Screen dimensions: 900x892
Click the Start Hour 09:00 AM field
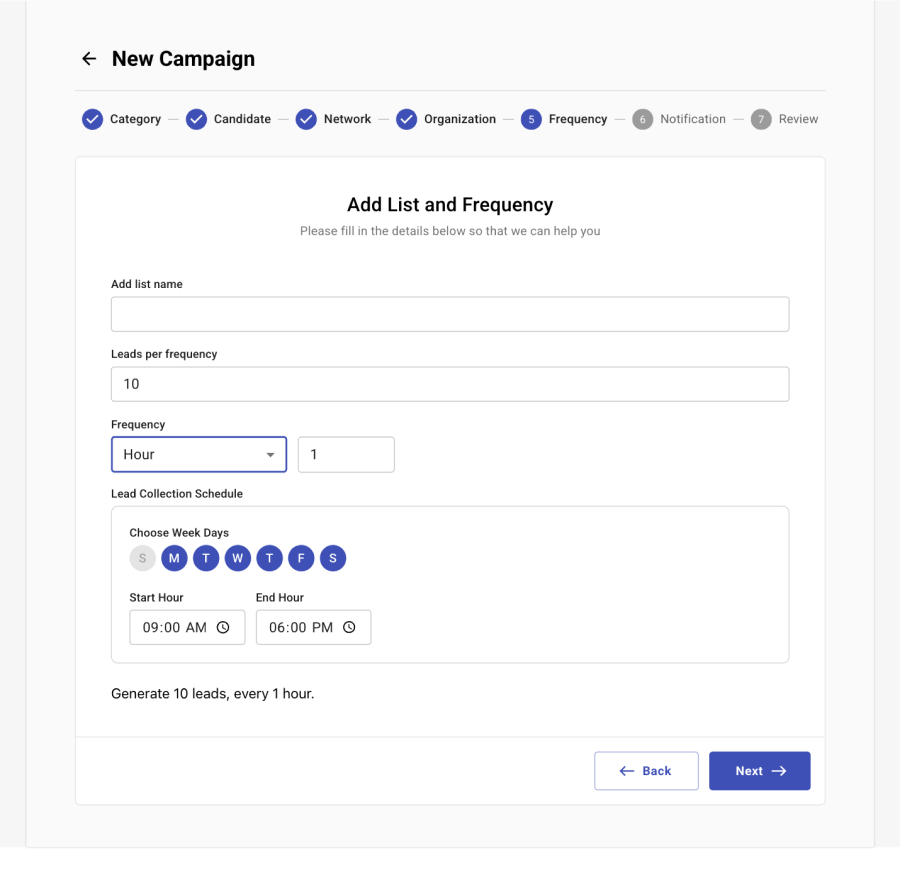tap(176, 628)
